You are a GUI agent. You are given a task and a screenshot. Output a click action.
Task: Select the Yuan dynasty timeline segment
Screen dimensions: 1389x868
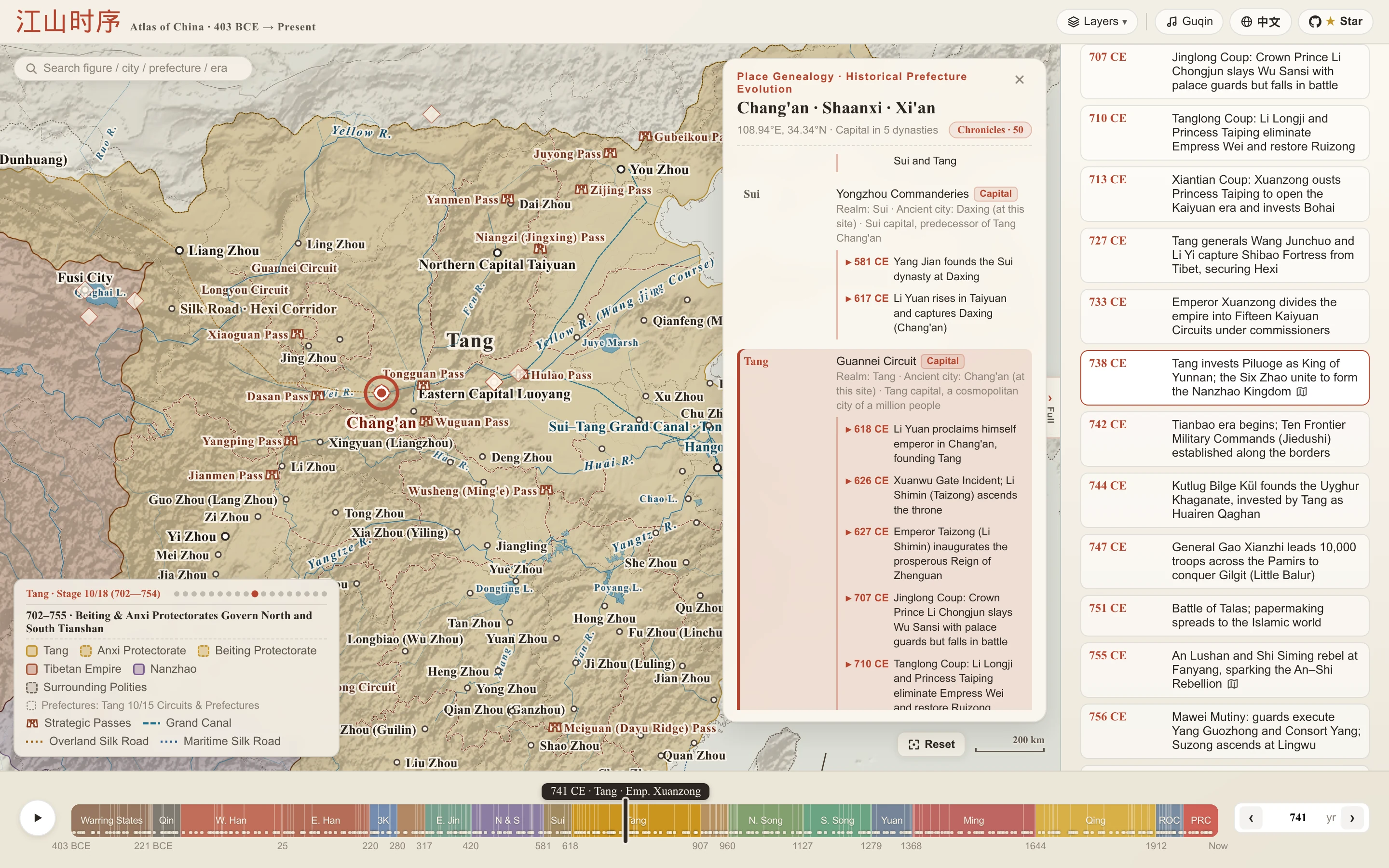pos(891,820)
